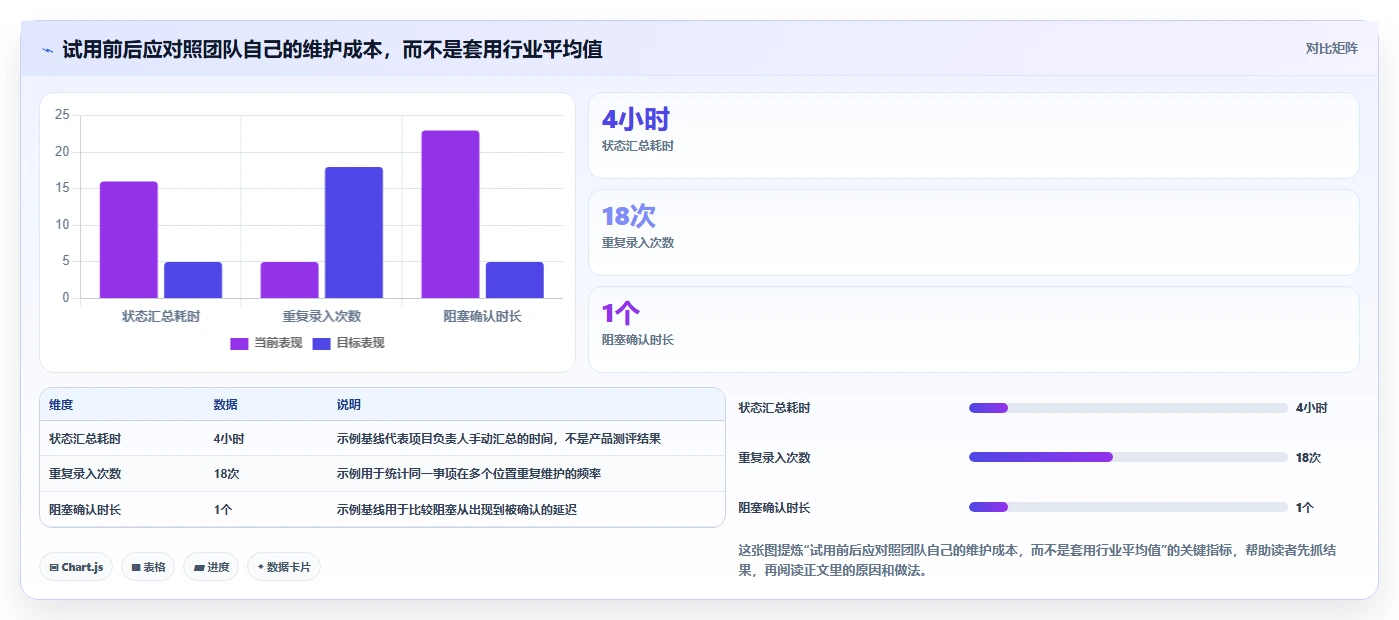The height and width of the screenshot is (620, 1399).
Task: Open the 4小时 data card
Action: [x=974, y=135]
